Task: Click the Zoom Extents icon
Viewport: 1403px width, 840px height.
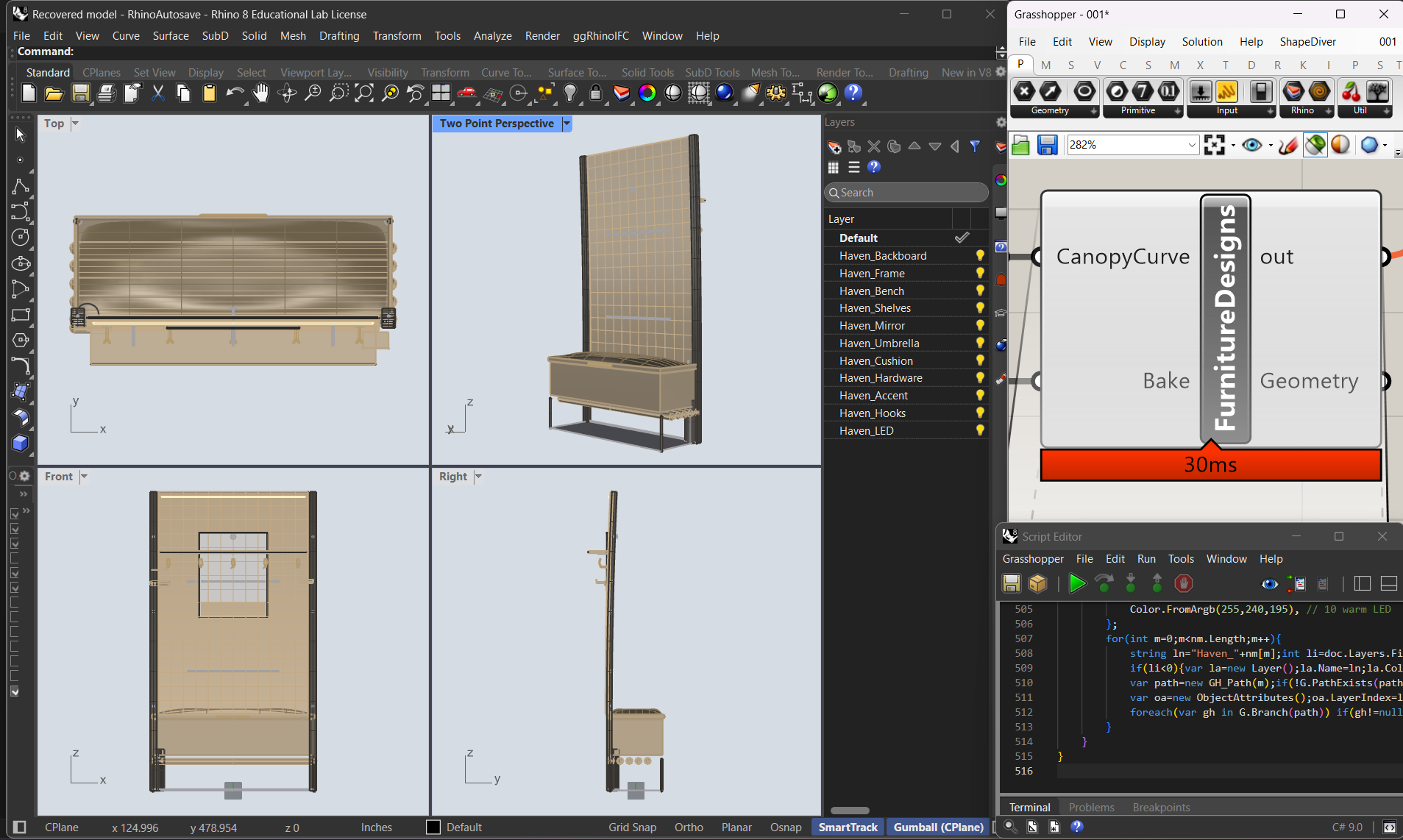Action: click(x=364, y=93)
